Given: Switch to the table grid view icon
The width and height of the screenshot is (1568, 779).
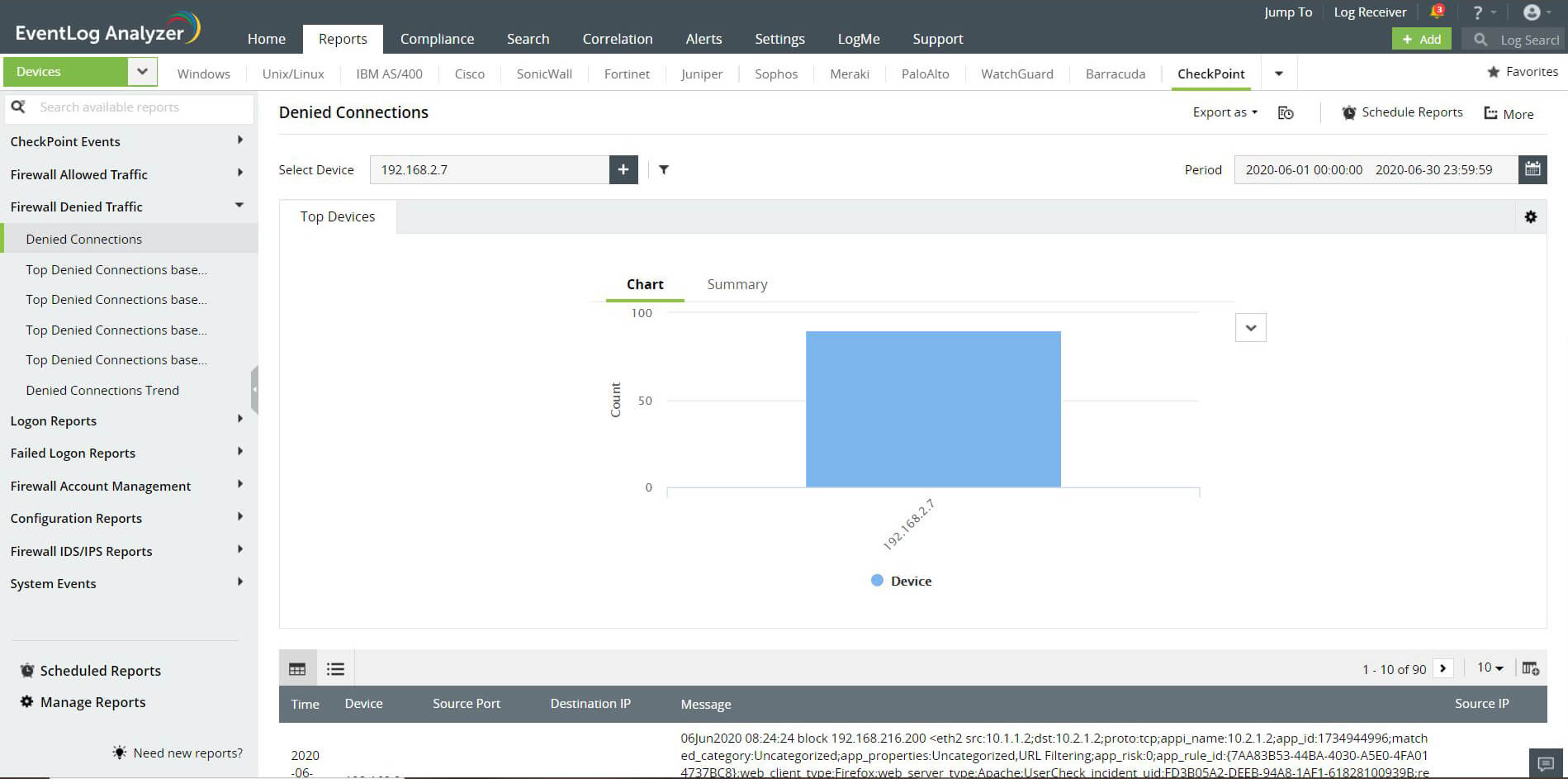Looking at the screenshot, I should point(297,669).
